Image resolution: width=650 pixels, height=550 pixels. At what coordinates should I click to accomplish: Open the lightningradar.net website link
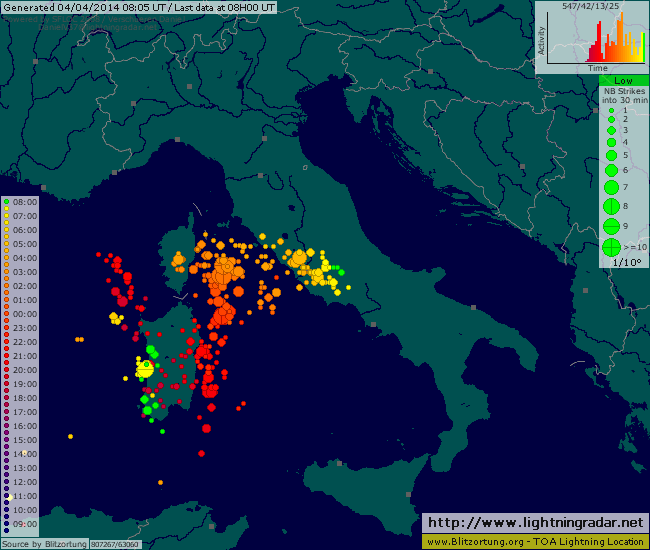[535, 523]
